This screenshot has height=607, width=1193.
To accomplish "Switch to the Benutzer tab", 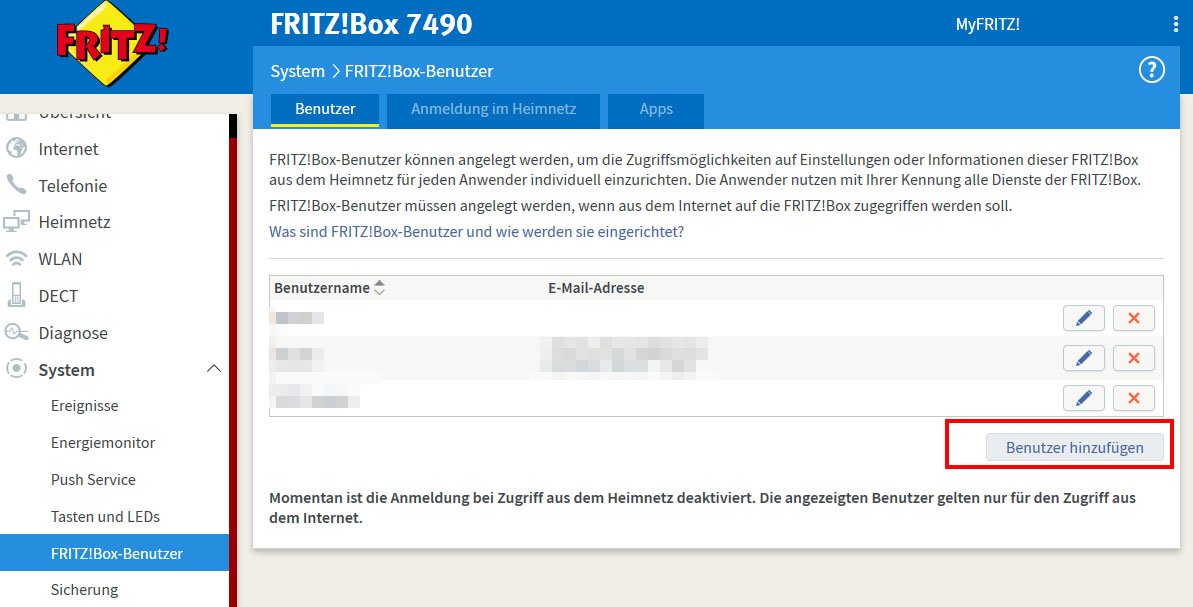I will tap(325, 110).
